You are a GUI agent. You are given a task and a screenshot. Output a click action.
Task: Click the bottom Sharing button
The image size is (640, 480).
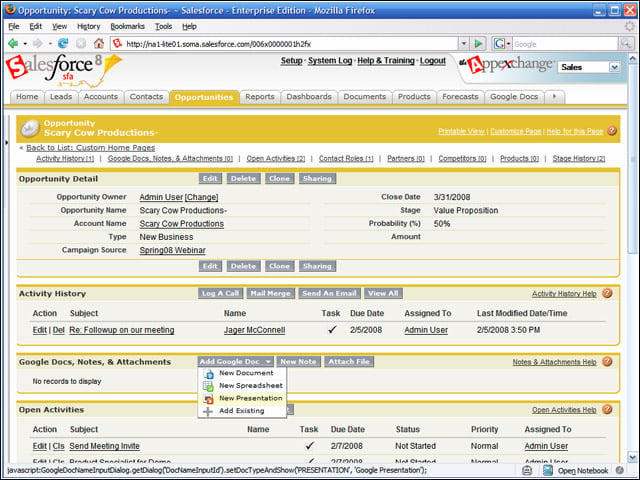pos(317,266)
